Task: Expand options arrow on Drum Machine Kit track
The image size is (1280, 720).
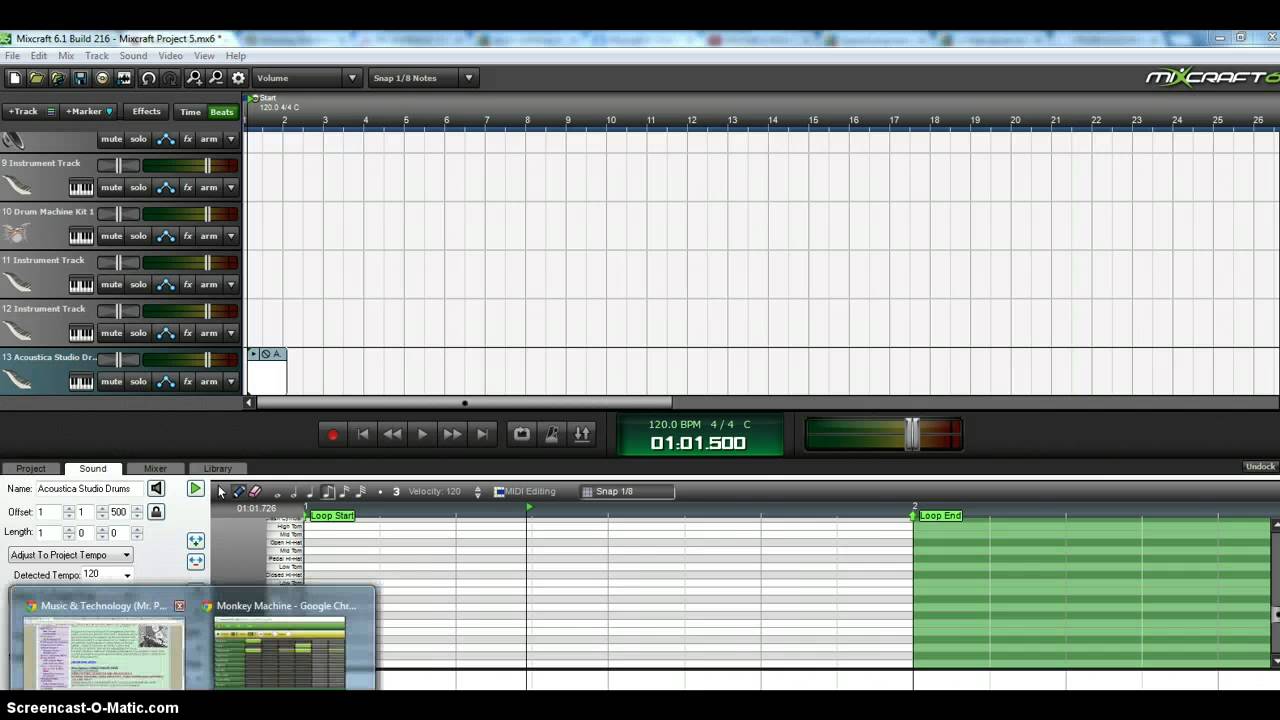Action: point(231,236)
